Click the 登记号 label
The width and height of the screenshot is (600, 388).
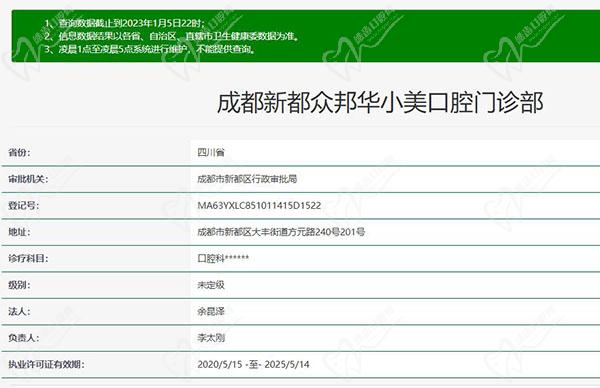[x=24, y=205]
